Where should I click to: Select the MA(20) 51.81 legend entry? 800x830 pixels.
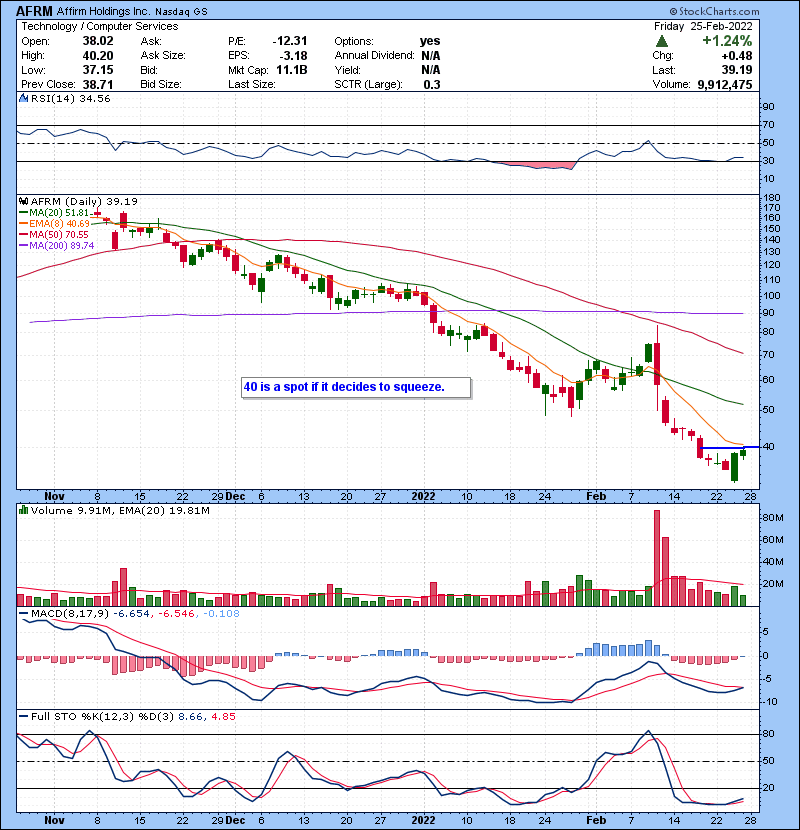(x=55, y=213)
